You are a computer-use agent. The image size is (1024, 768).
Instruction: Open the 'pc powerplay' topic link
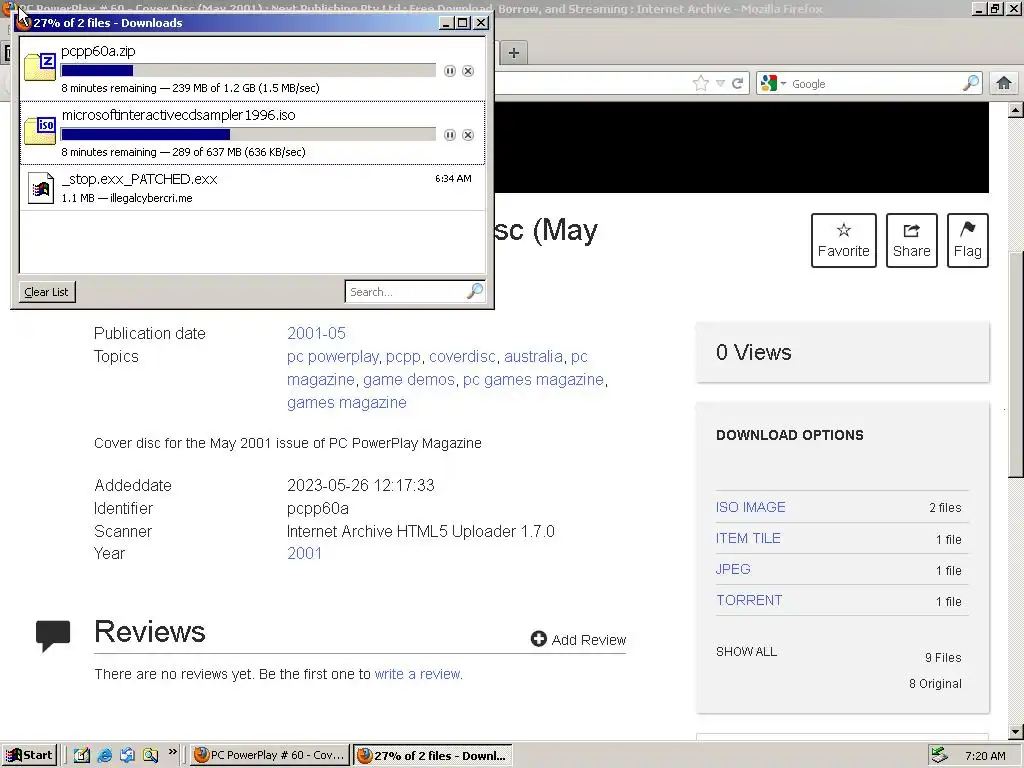coord(332,357)
